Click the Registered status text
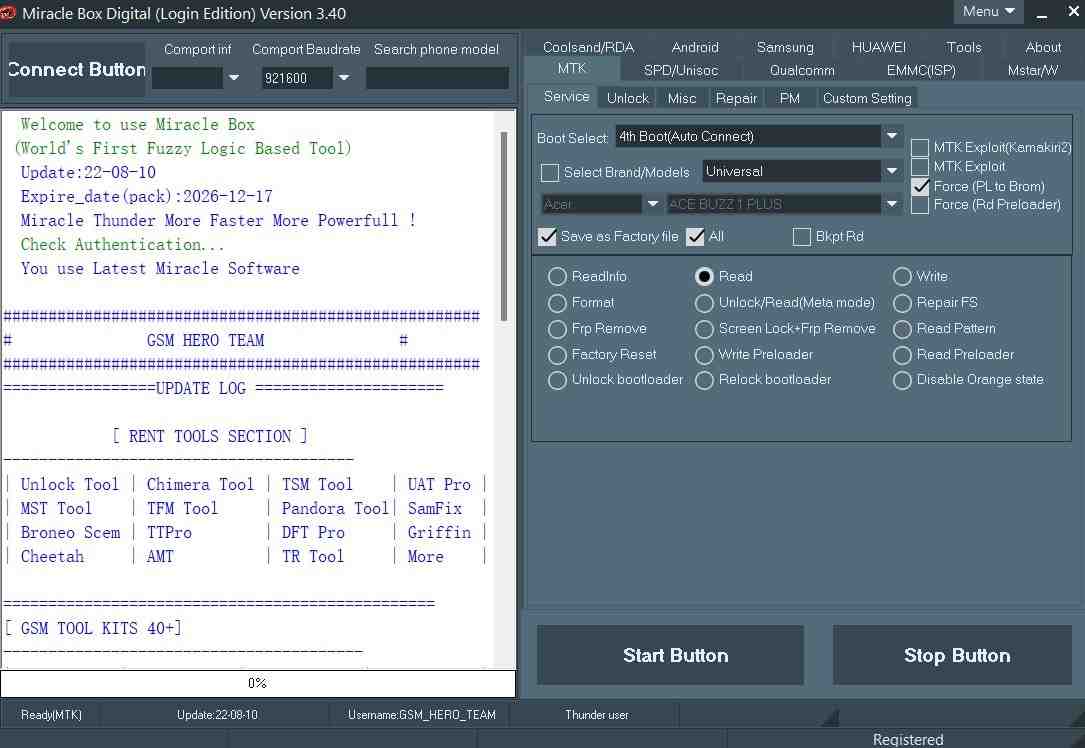Viewport: 1085px width, 748px height. pos(907,740)
